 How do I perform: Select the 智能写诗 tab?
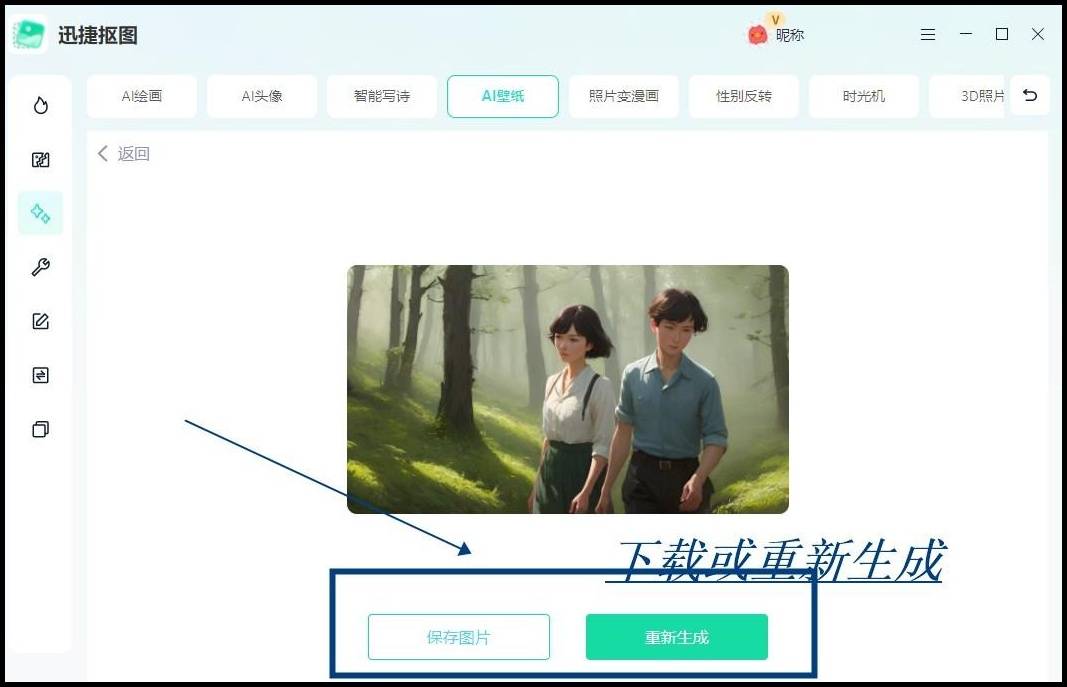click(x=382, y=96)
